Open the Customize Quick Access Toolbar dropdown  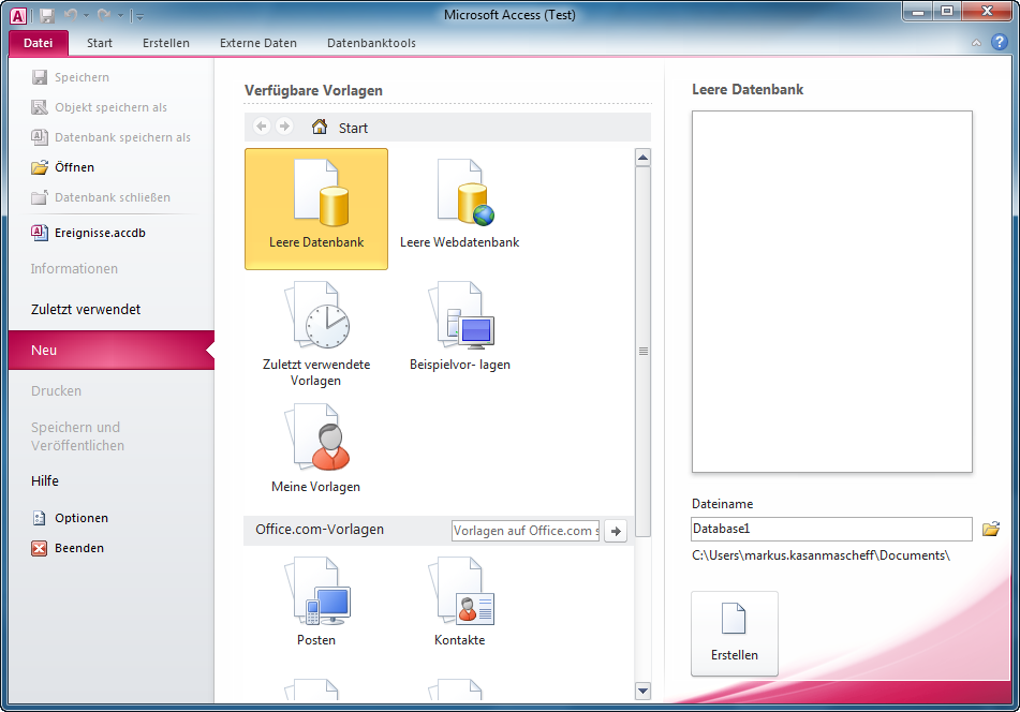click(140, 16)
